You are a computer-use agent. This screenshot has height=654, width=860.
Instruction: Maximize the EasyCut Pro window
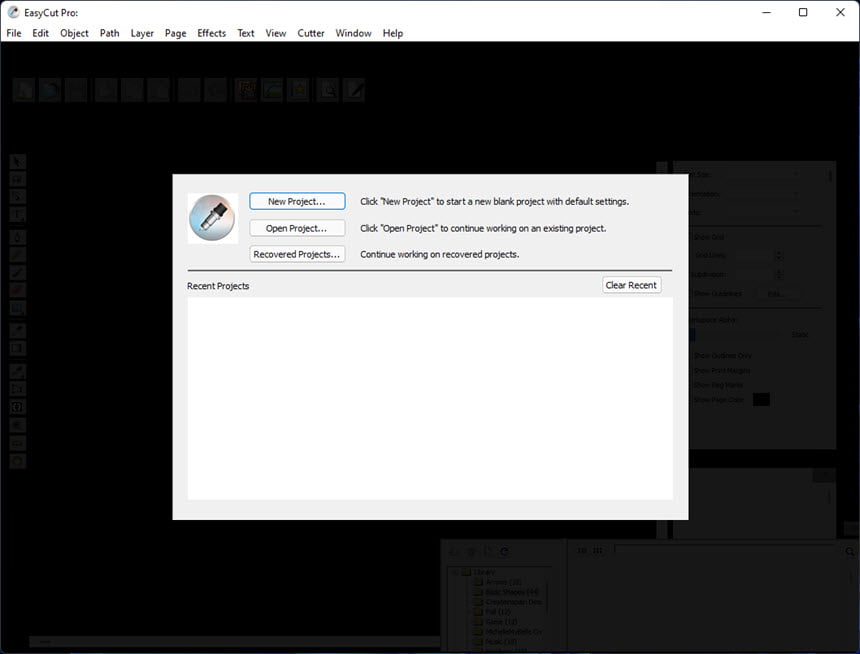803,12
